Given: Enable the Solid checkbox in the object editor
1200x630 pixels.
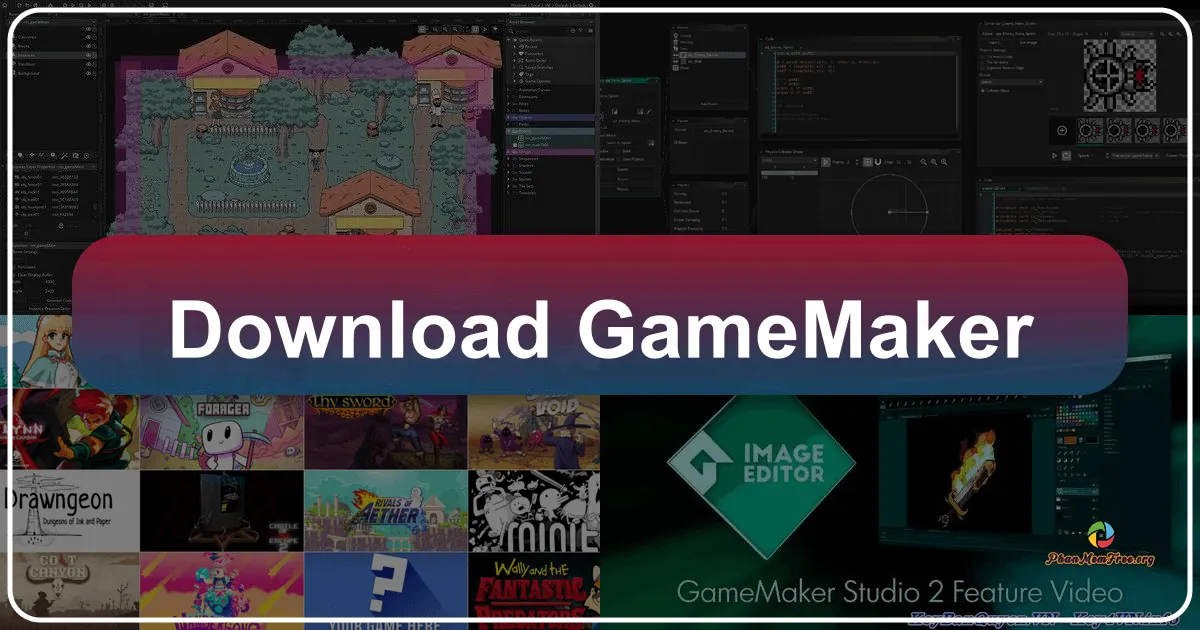Looking at the screenshot, I should click(620, 152).
